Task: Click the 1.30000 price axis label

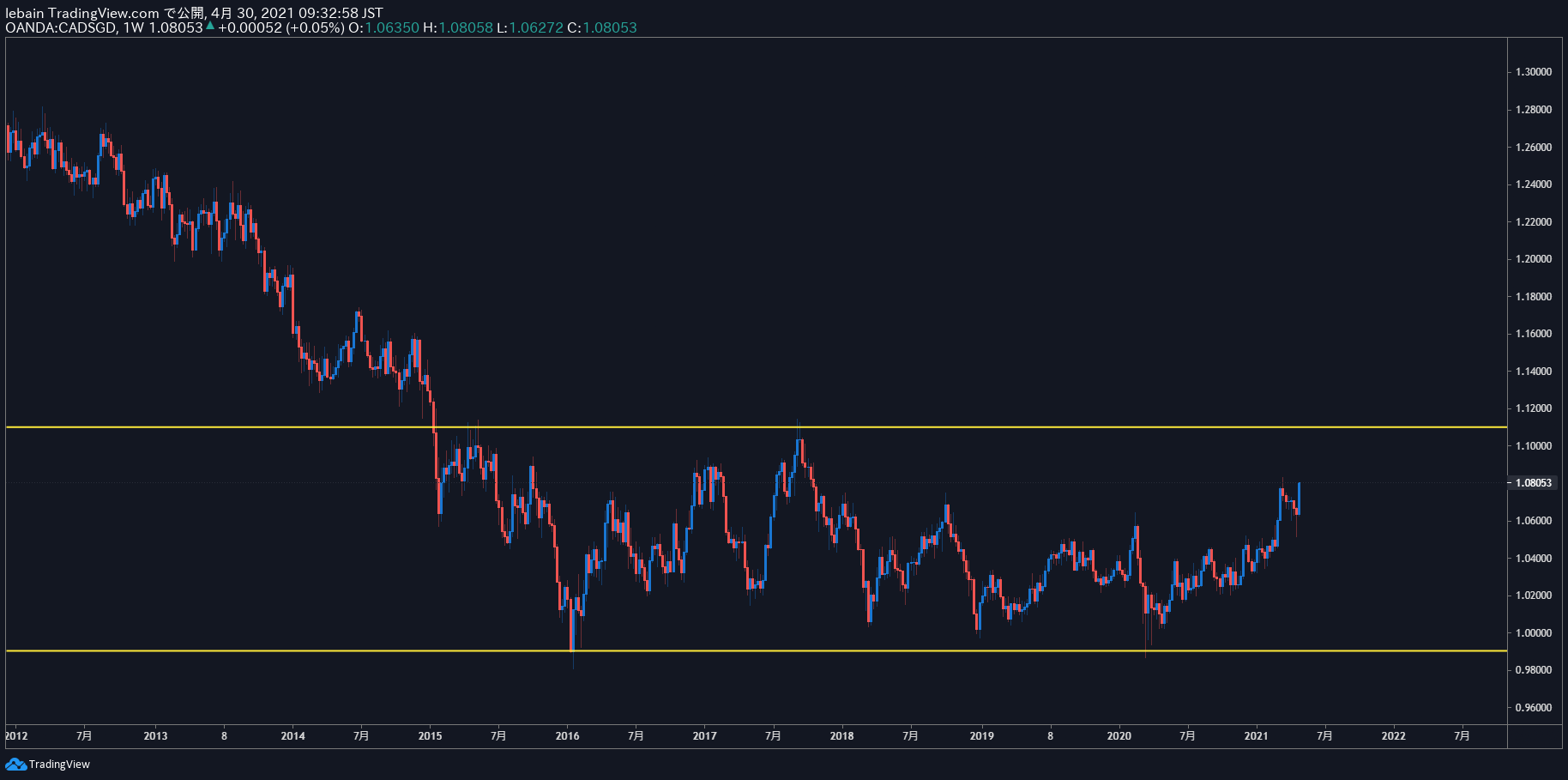Action: pyautogui.click(x=1534, y=72)
